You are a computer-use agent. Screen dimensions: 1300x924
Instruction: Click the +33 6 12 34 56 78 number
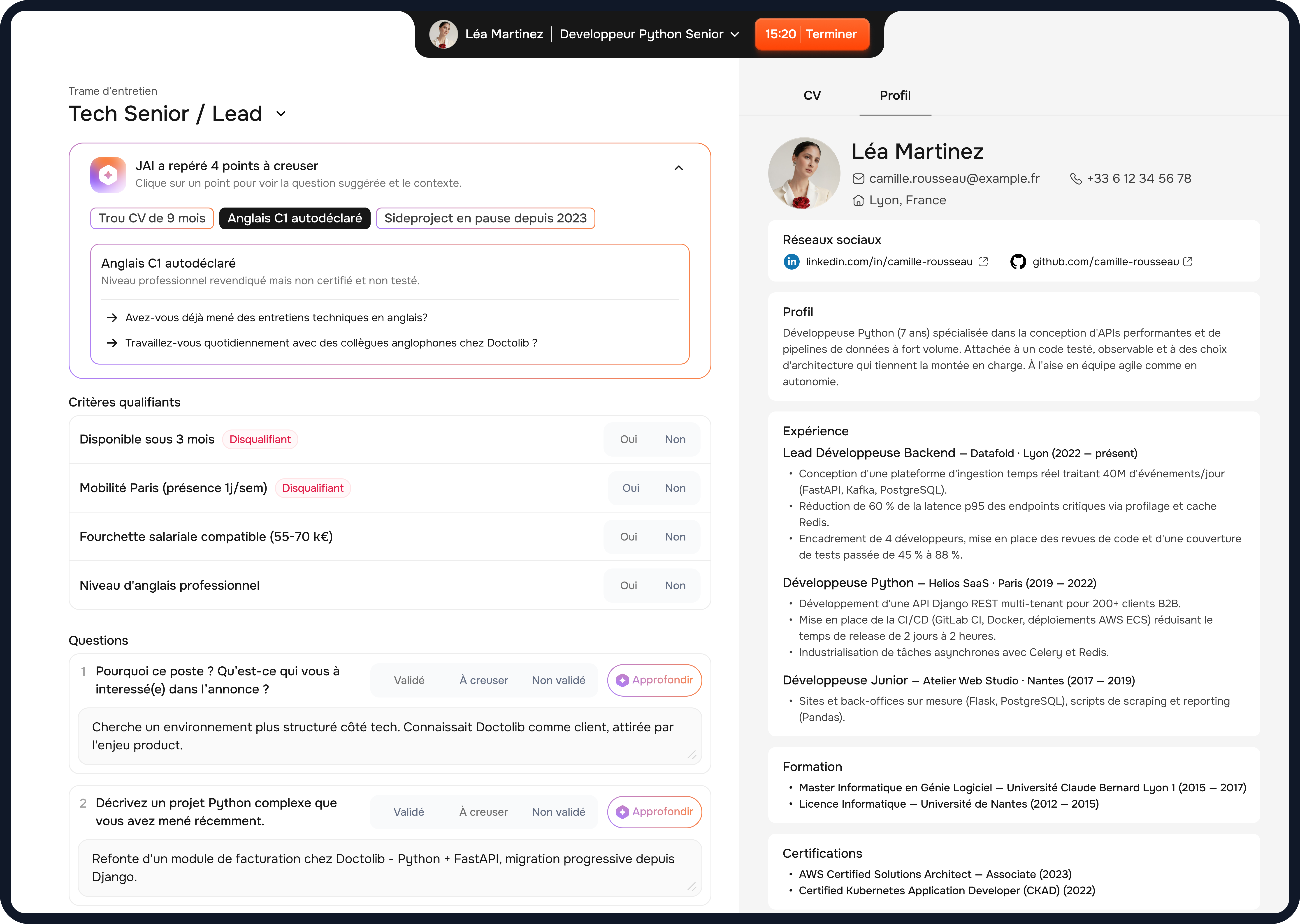point(1139,179)
